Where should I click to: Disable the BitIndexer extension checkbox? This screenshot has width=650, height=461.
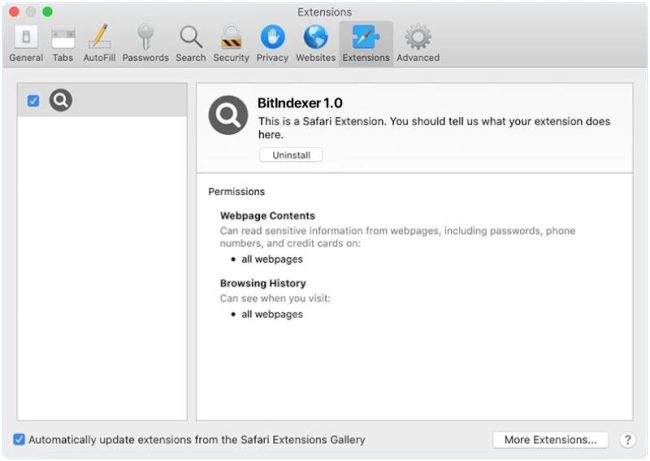[x=33, y=101]
